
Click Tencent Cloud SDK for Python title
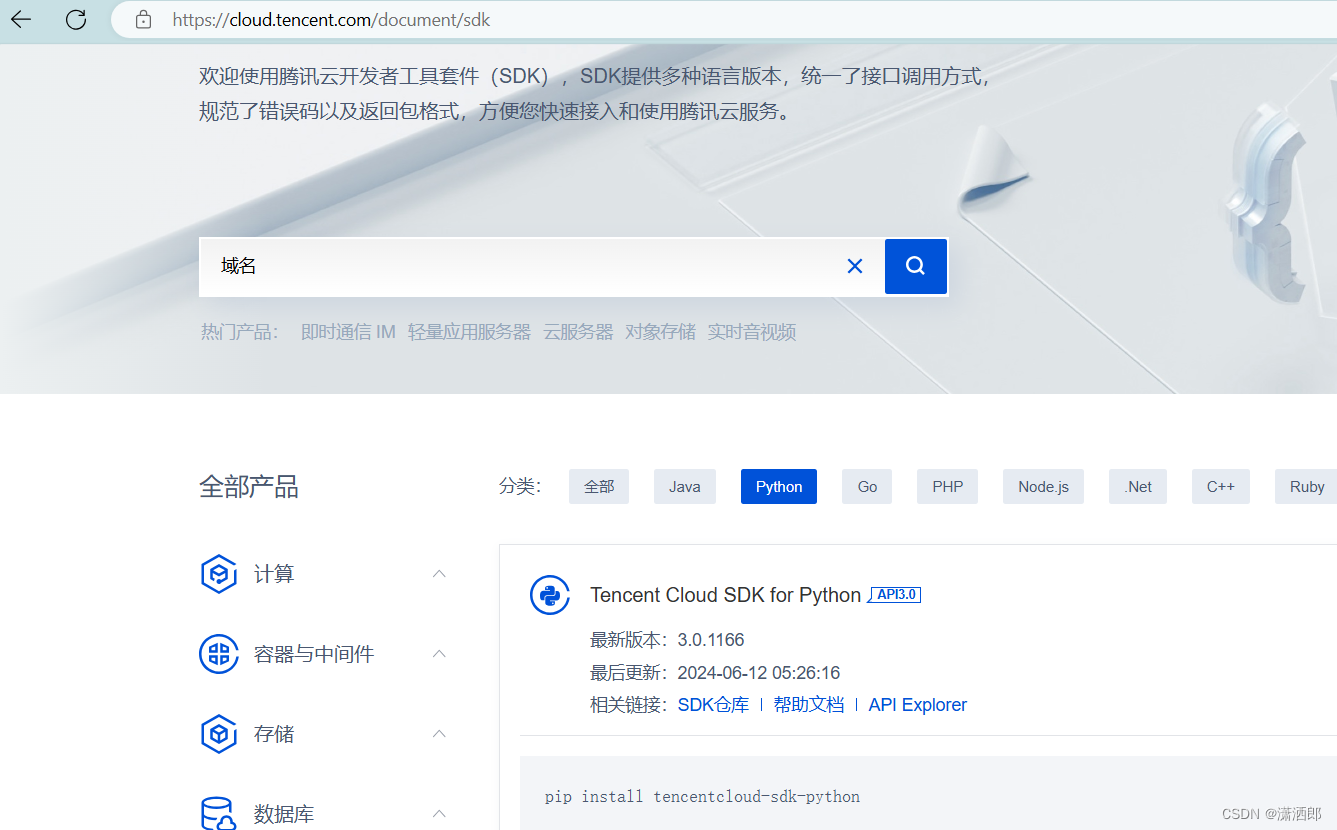coord(726,595)
